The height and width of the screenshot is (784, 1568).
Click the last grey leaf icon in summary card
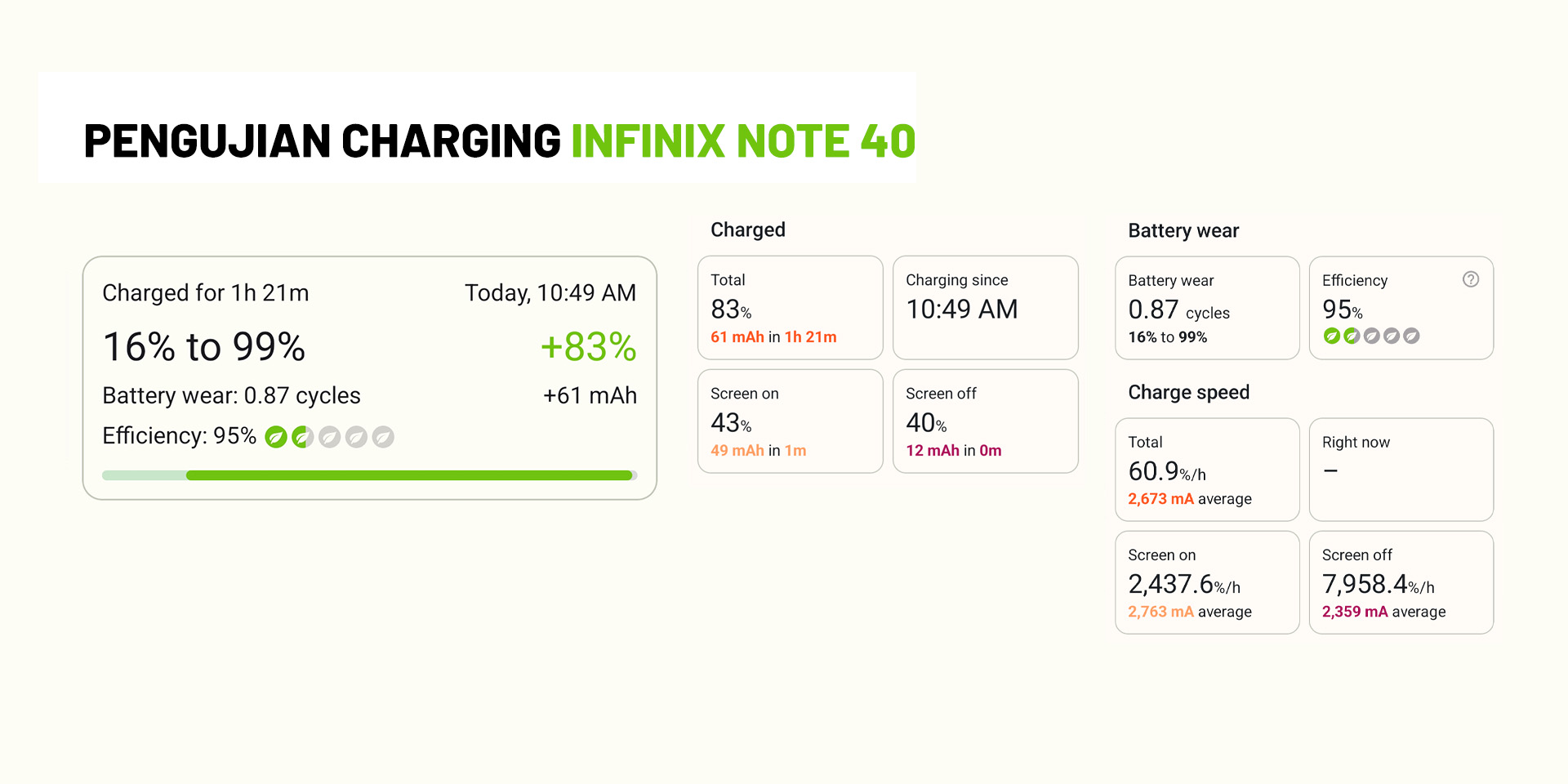point(383,437)
